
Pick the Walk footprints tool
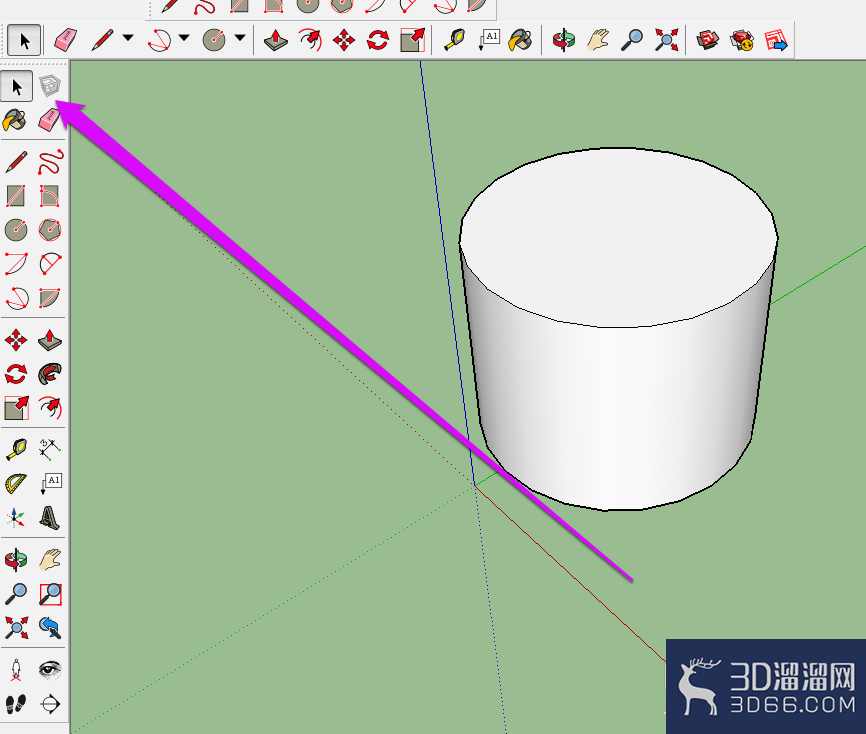pos(16,704)
